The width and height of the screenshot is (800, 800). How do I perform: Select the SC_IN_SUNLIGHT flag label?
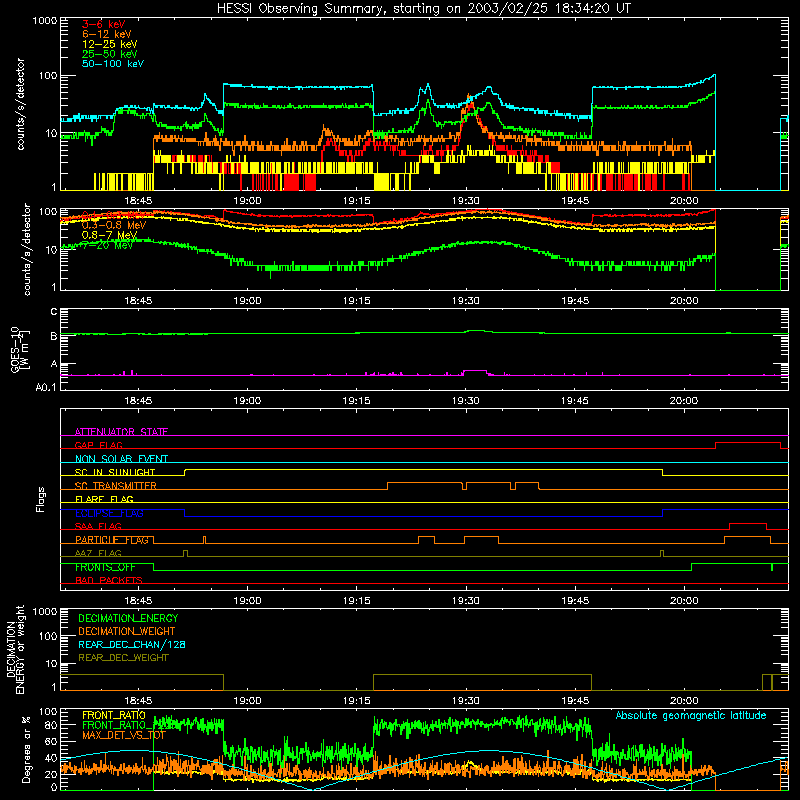pyautogui.click(x=115, y=472)
